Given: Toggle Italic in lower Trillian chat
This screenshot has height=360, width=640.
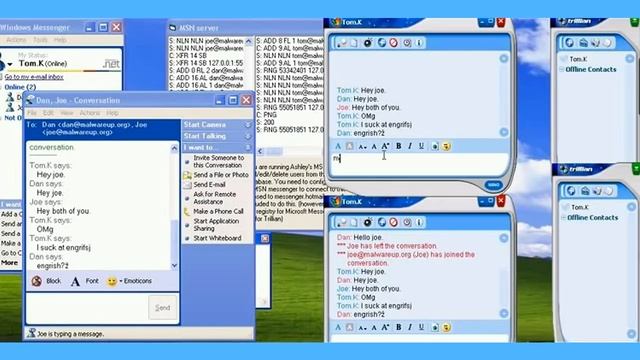Looking at the screenshot, I should pyautogui.click(x=410, y=327).
